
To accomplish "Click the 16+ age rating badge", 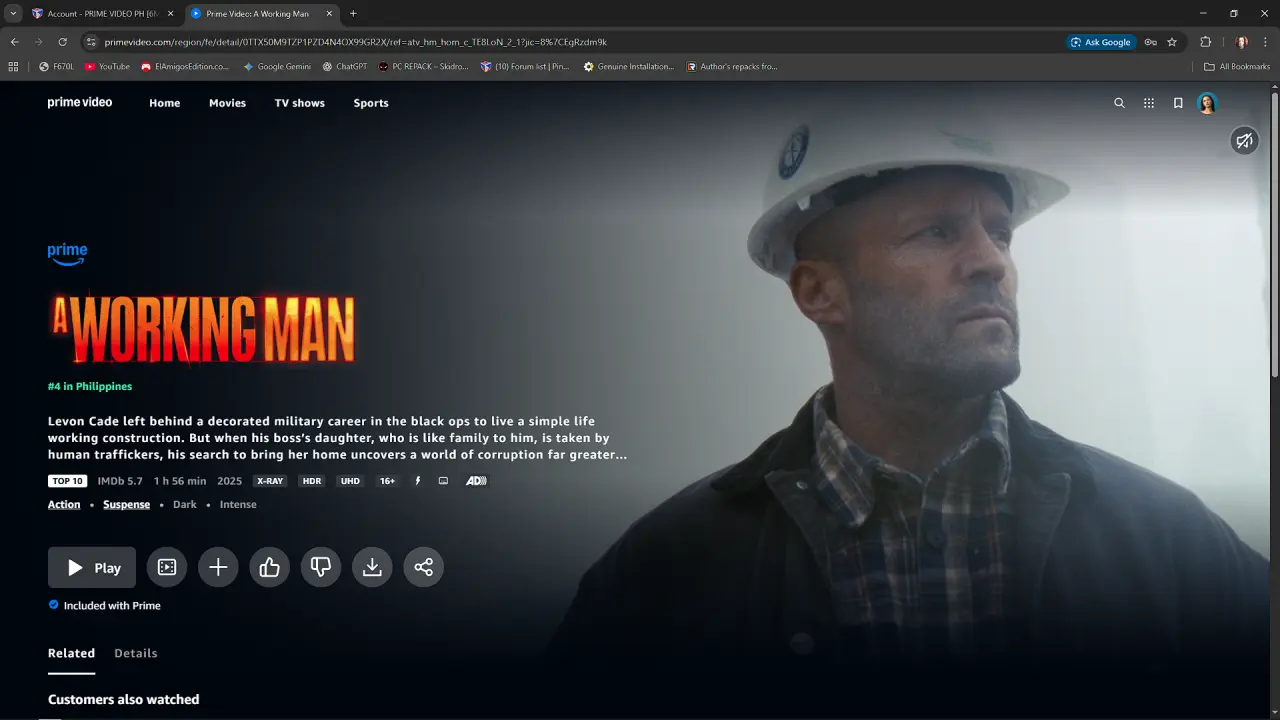I will 387,481.
